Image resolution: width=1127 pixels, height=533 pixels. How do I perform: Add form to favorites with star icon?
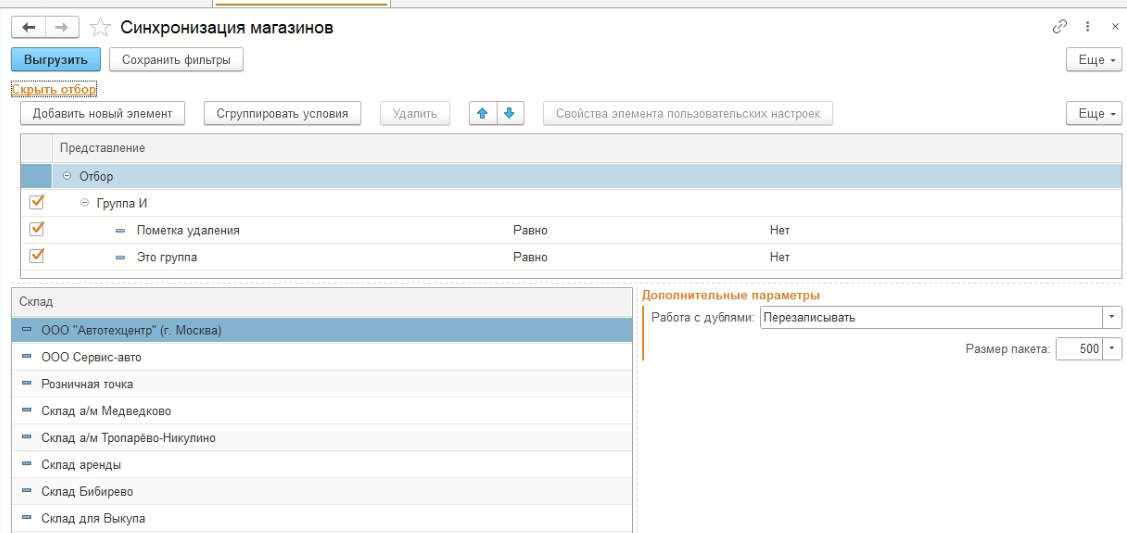(x=99, y=28)
